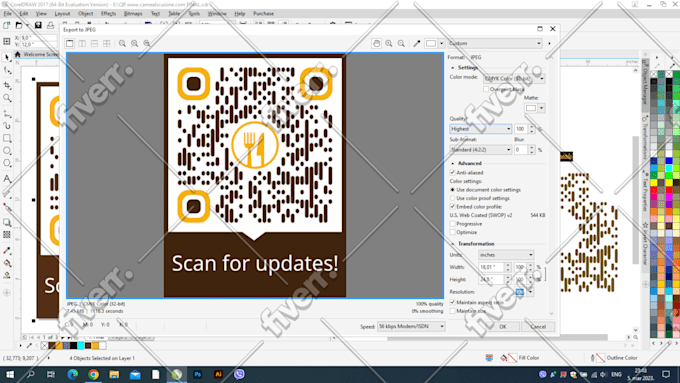680x383 pixels.
Task: Toggle Maintain aspect ratio checkbox
Action: click(x=452, y=302)
